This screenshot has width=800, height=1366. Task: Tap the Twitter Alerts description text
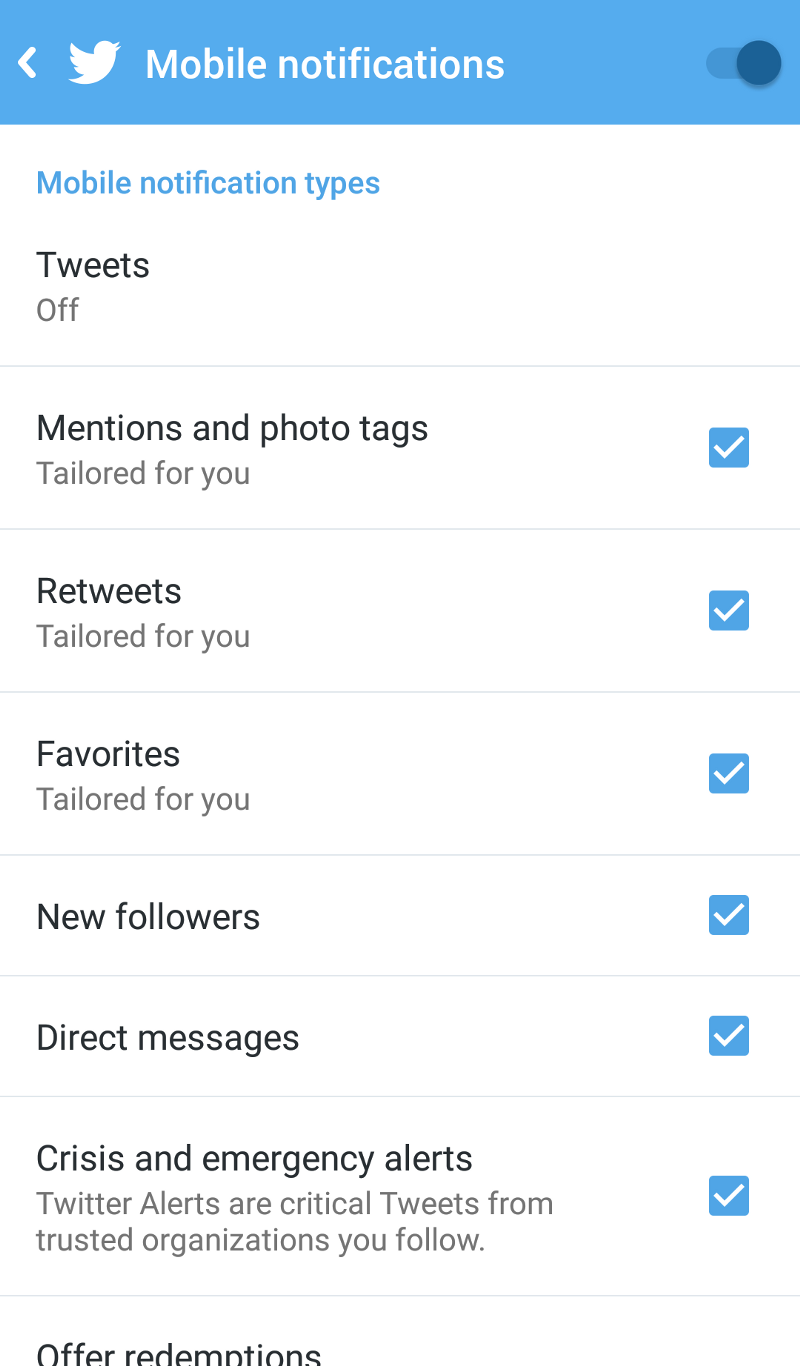[295, 1221]
